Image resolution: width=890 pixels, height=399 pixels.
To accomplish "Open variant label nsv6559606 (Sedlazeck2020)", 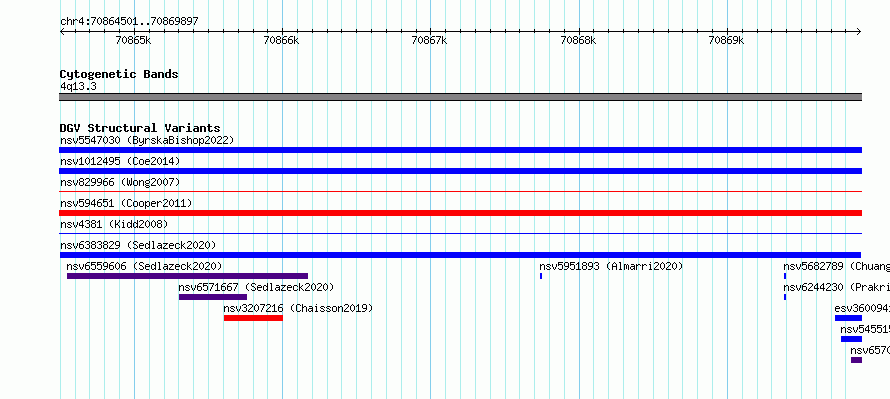I will (144, 266).
